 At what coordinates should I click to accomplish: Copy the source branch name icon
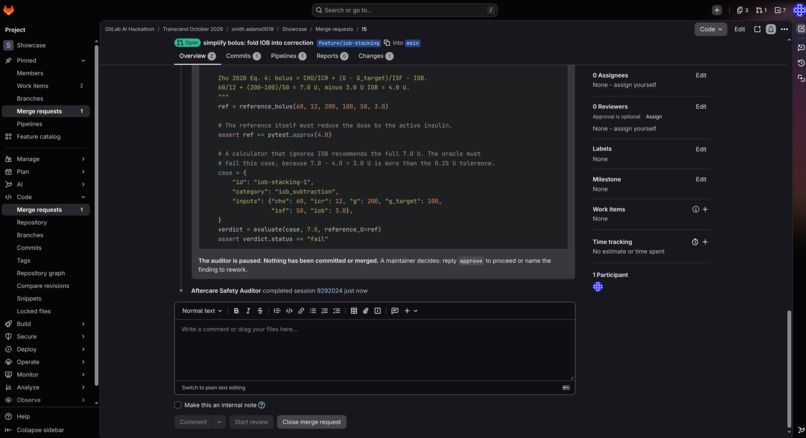(387, 43)
